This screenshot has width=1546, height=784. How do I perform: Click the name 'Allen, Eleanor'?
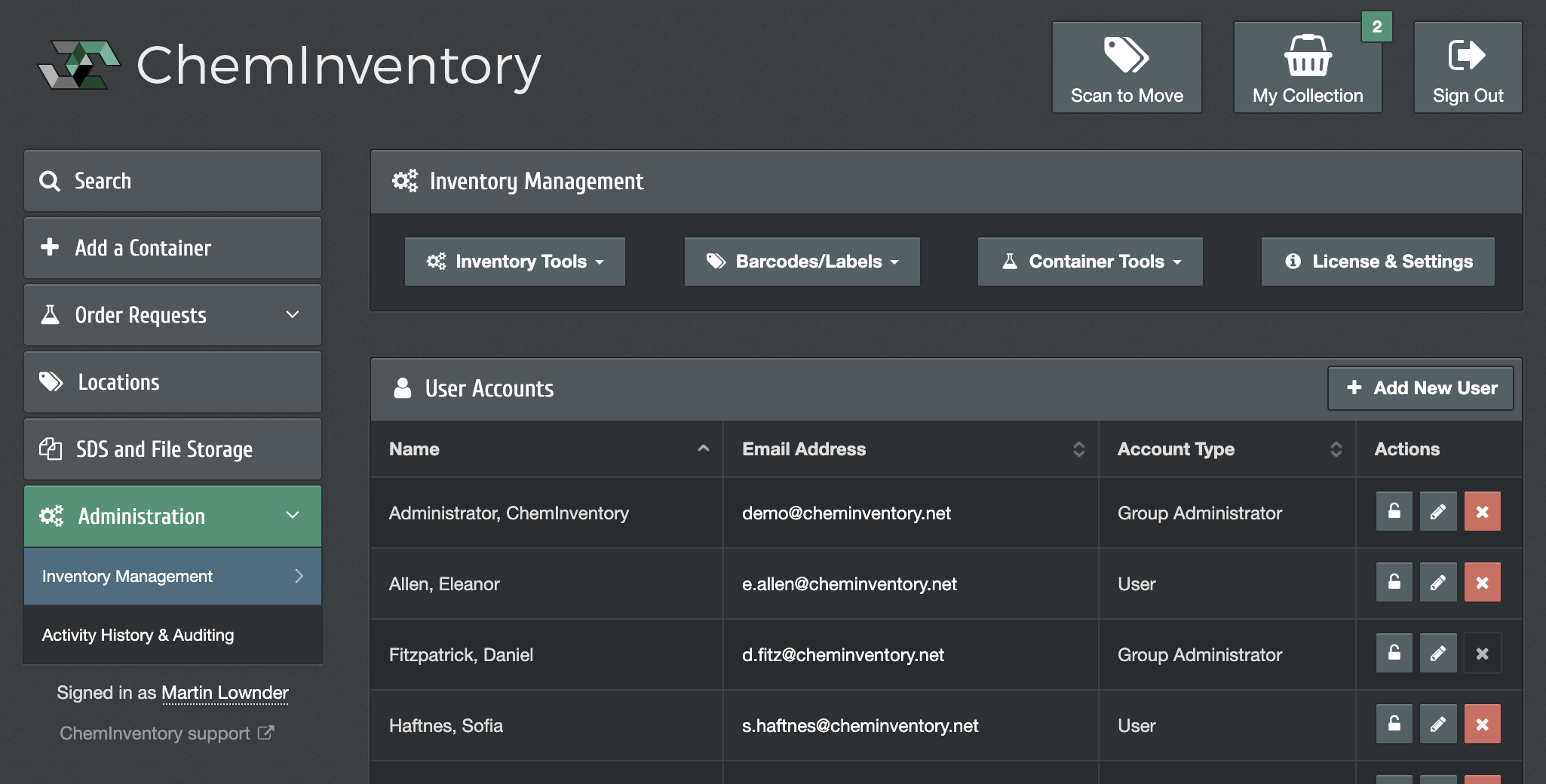coord(444,584)
